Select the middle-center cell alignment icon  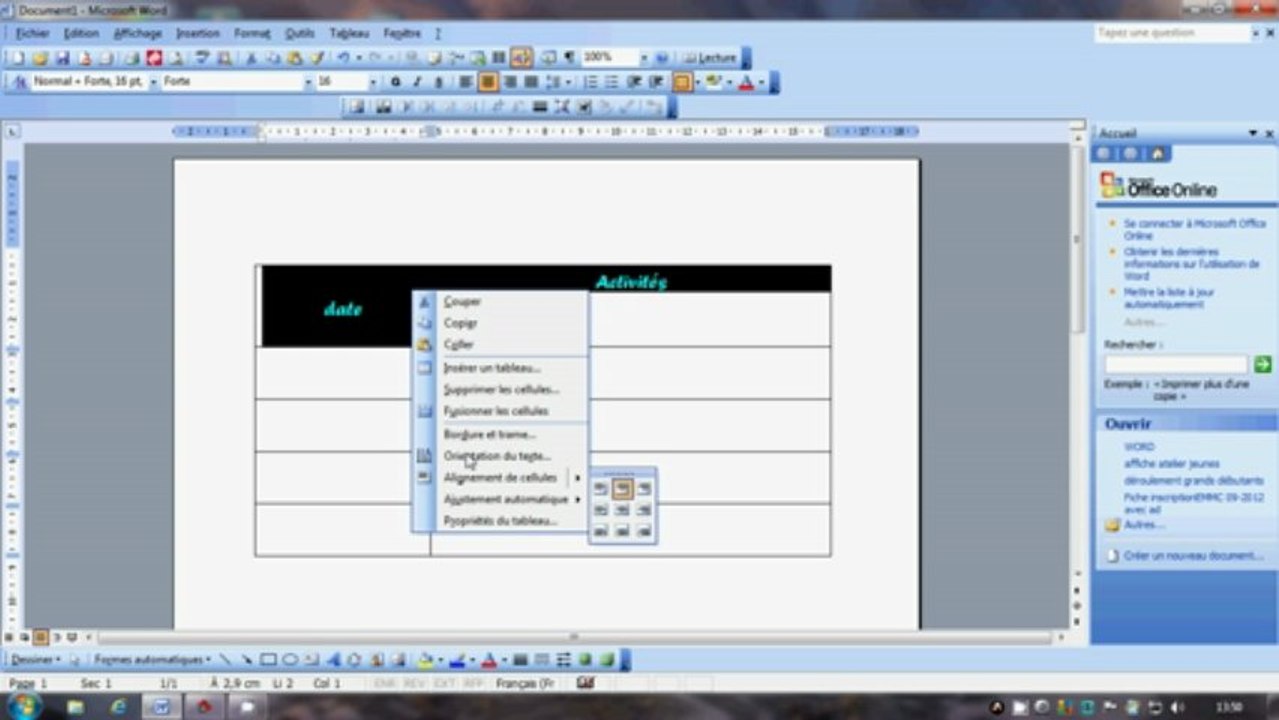point(622,510)
